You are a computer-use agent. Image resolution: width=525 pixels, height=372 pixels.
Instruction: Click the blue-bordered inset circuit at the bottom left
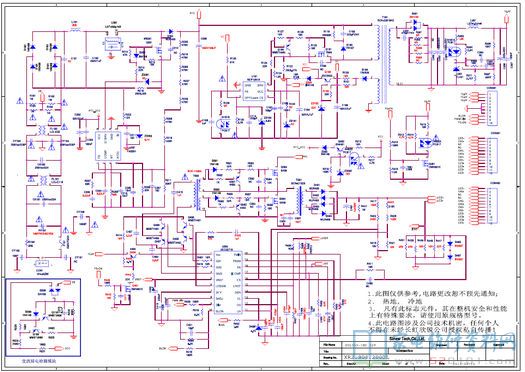tap(43, 317)
